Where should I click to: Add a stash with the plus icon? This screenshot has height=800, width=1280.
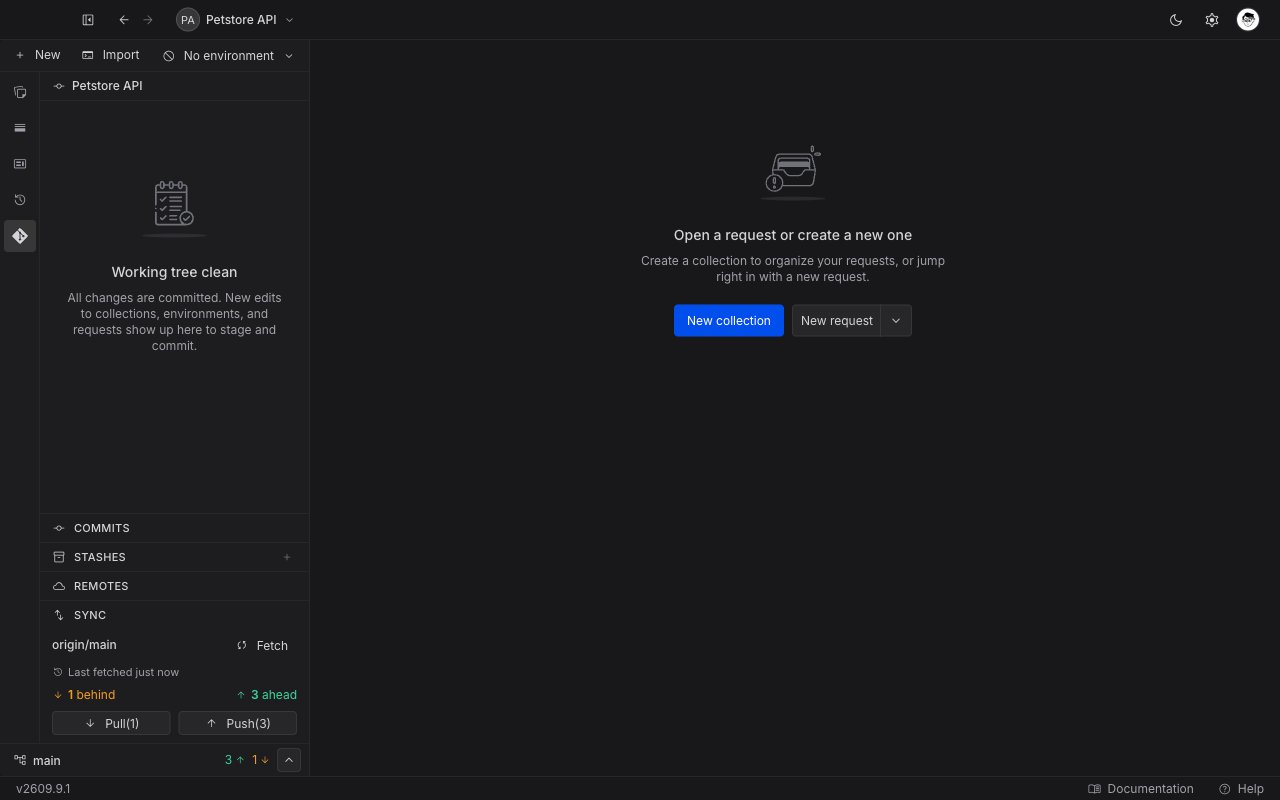[287, 557]
